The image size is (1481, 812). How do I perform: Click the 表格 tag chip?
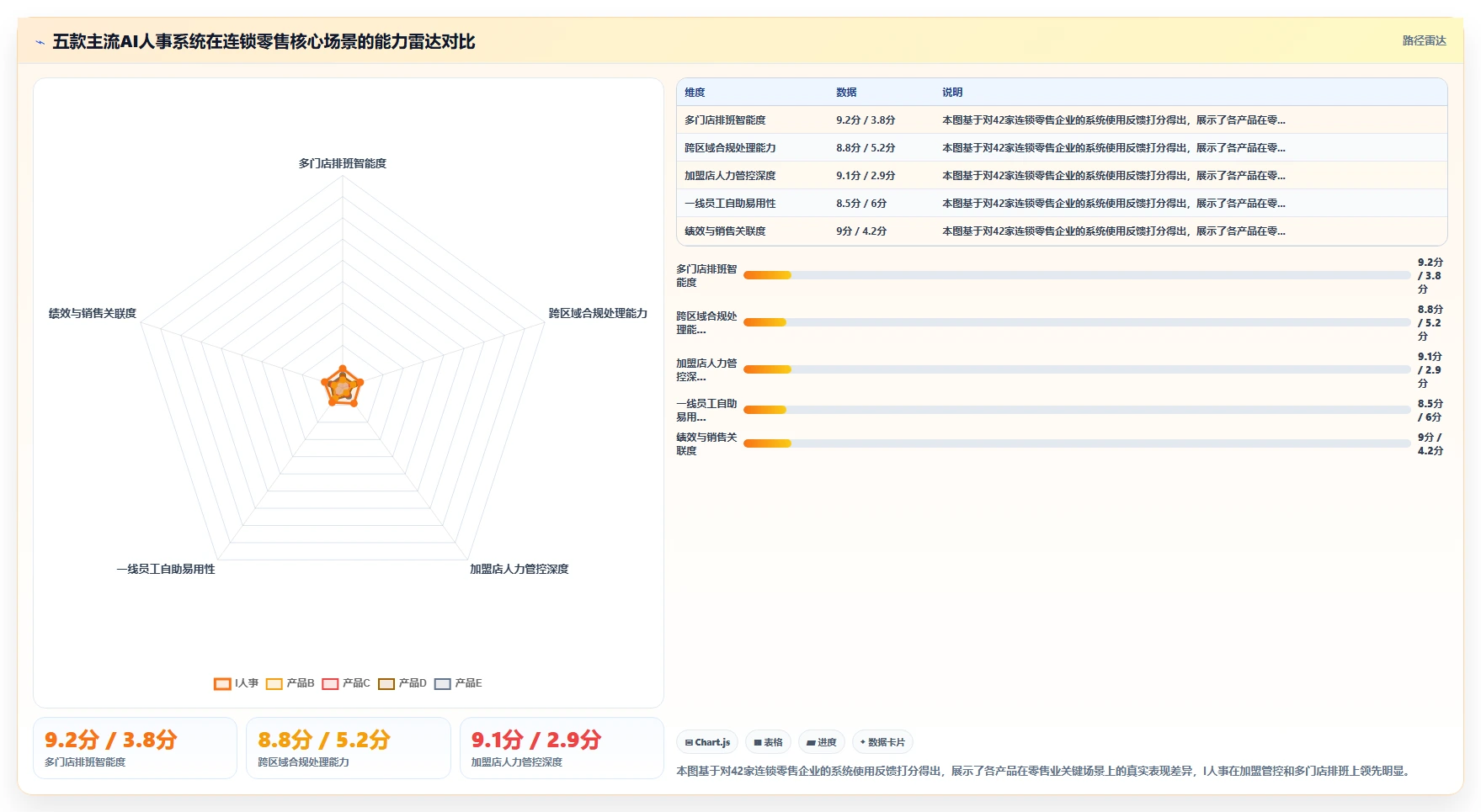(768, 742)
